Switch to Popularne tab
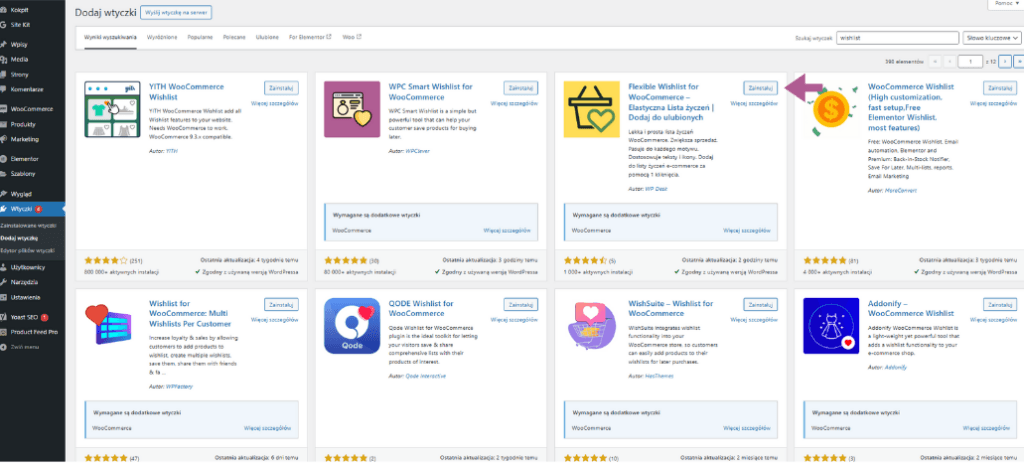 pyautogui.click(x=200, y=38)
